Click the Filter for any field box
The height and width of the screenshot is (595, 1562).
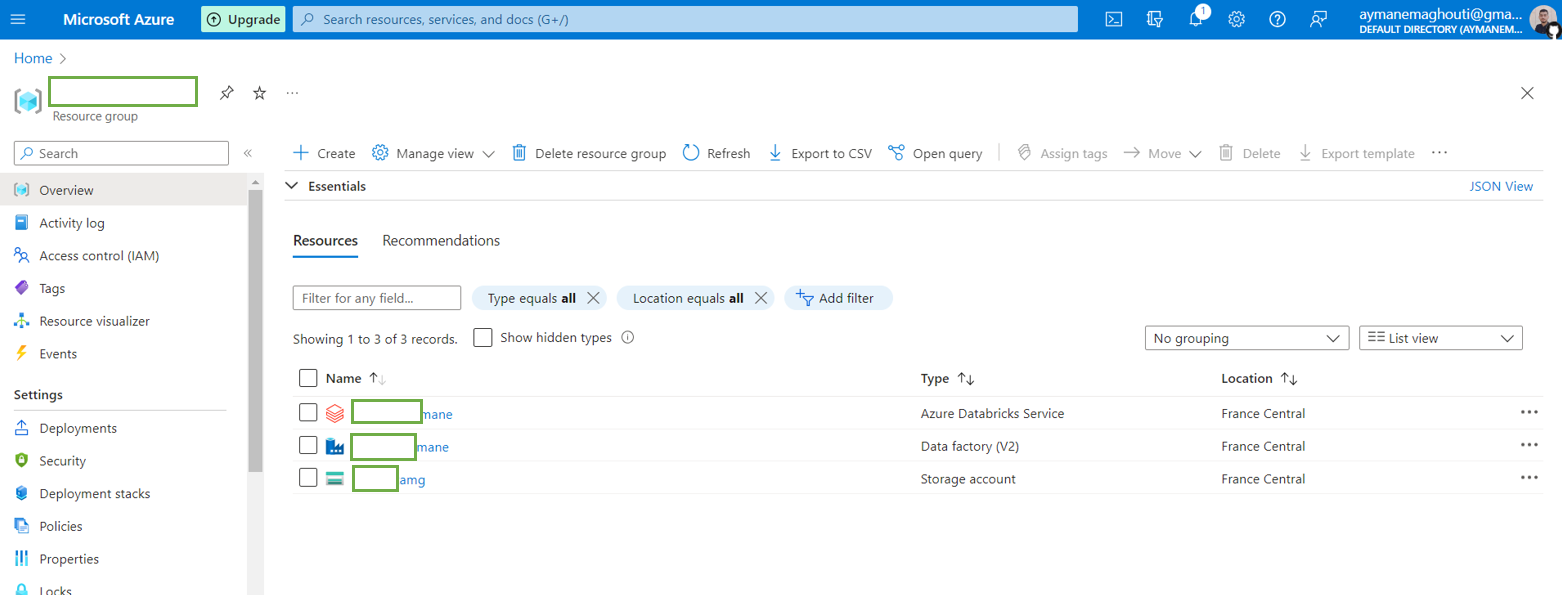[x=377, y=298]
